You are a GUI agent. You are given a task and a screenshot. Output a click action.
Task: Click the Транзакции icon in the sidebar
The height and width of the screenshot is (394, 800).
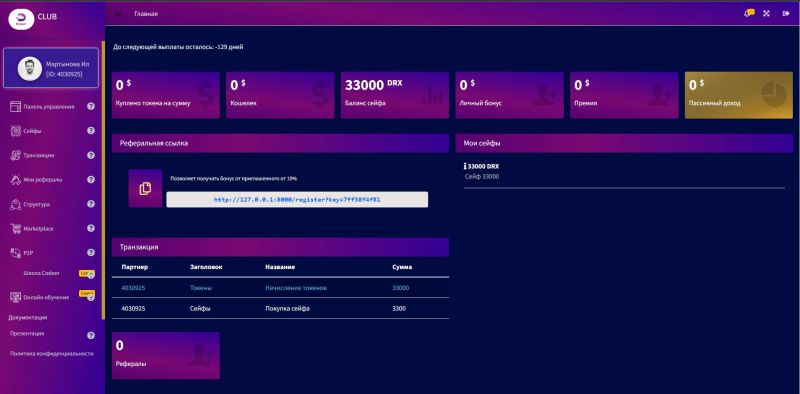[15, 156]
